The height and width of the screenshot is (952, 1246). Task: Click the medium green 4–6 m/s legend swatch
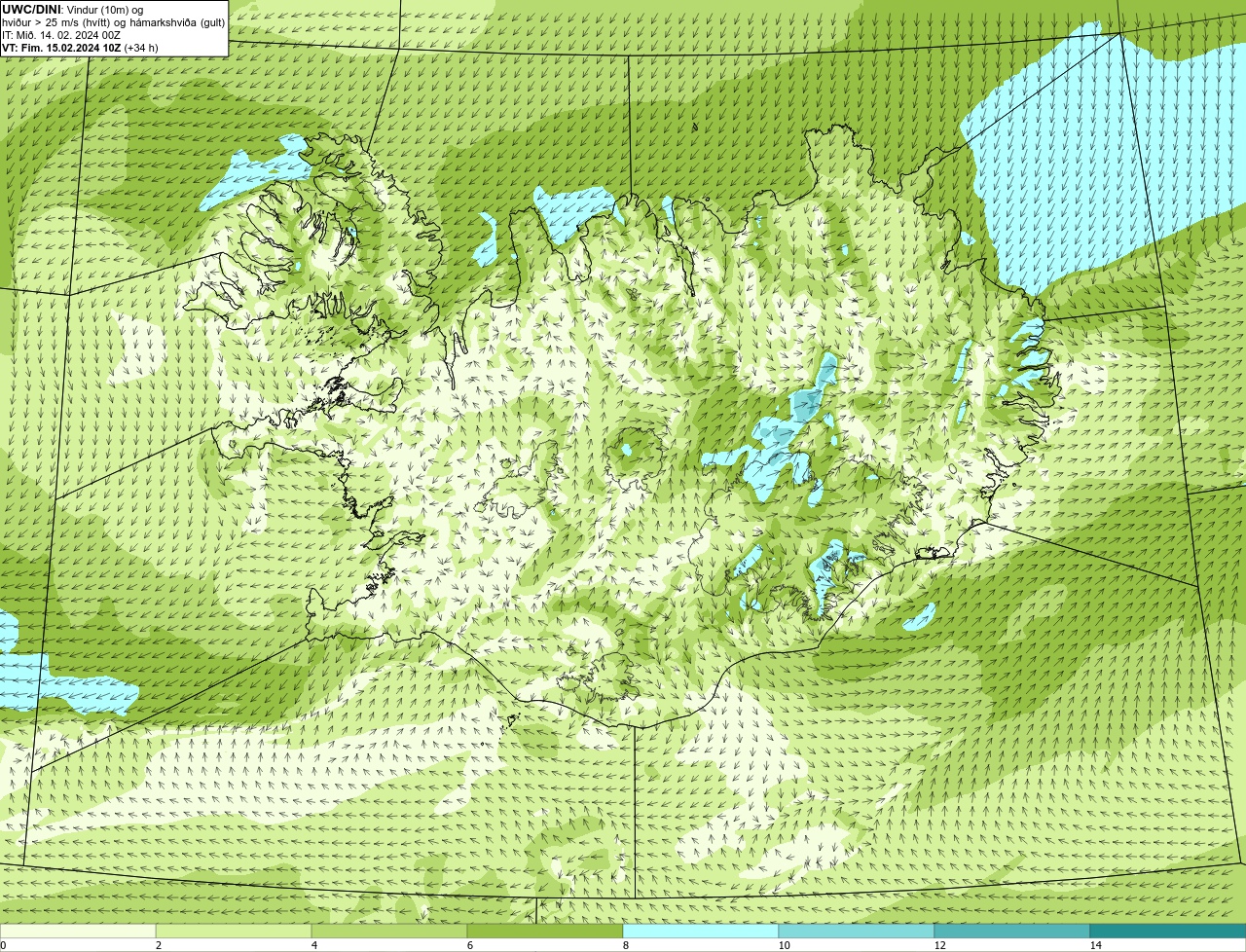(x=389, y=931)
